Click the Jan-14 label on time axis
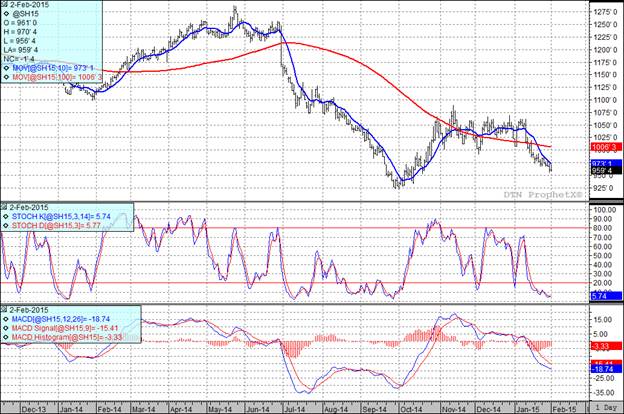This screenshot has height=414, width=624. coord(71,409)
